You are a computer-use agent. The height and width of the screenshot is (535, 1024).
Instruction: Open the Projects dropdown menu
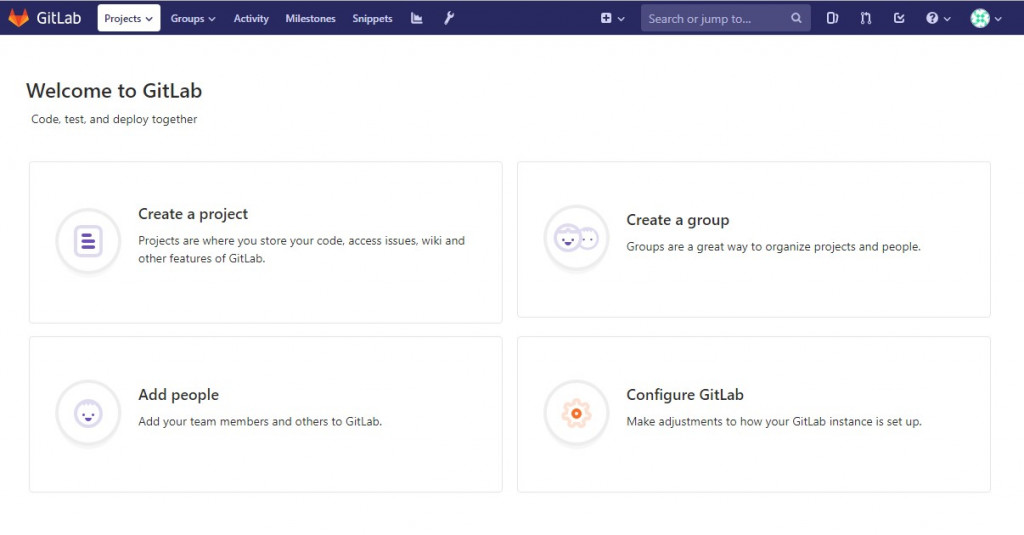click(x=129, y=18)
